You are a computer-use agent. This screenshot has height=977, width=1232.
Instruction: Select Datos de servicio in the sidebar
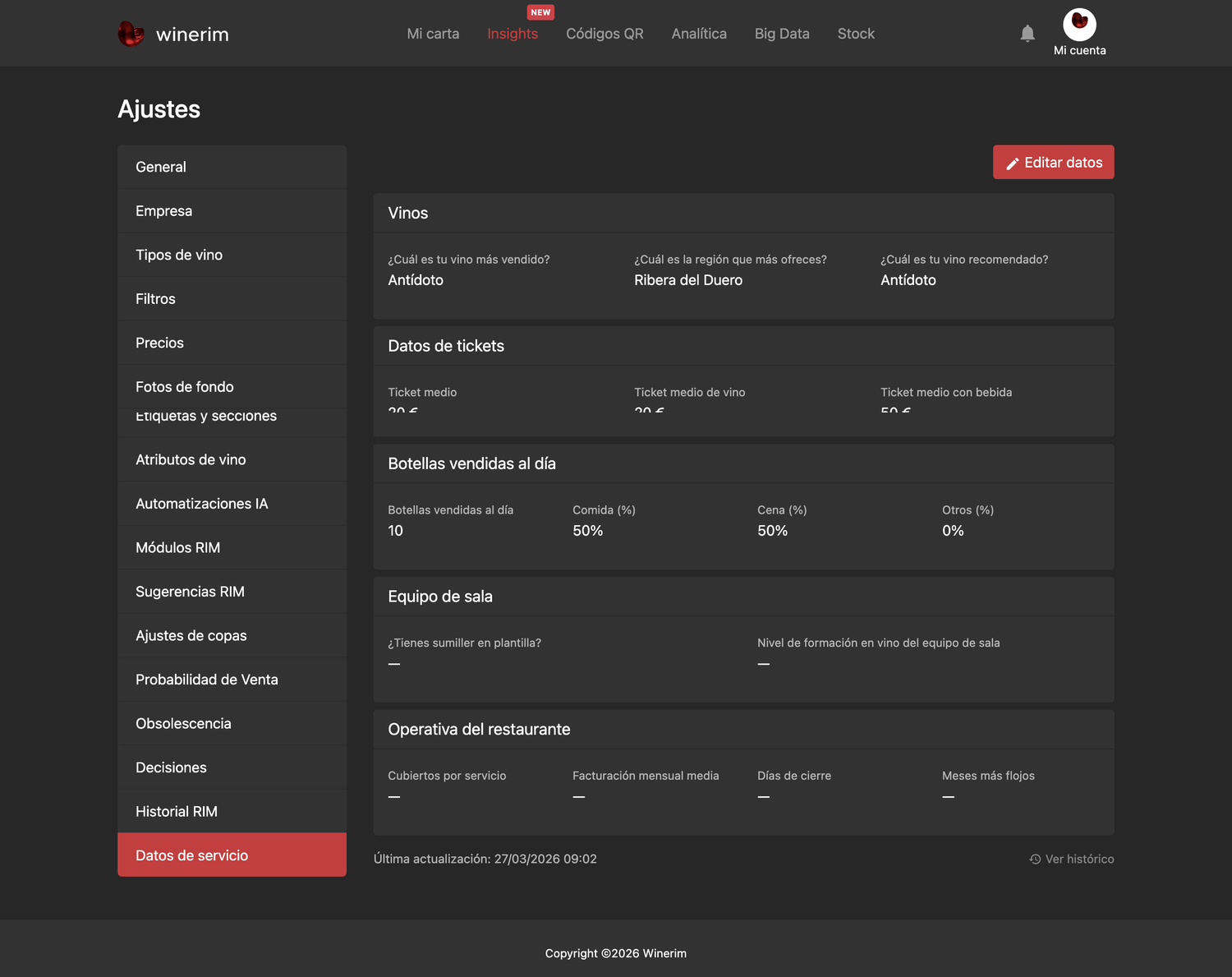[x=232, y=855]
